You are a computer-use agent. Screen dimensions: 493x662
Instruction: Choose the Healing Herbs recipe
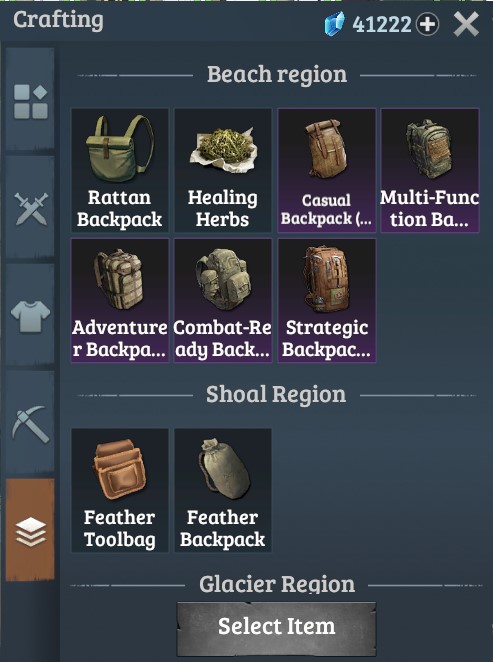(x=223, y=170)
